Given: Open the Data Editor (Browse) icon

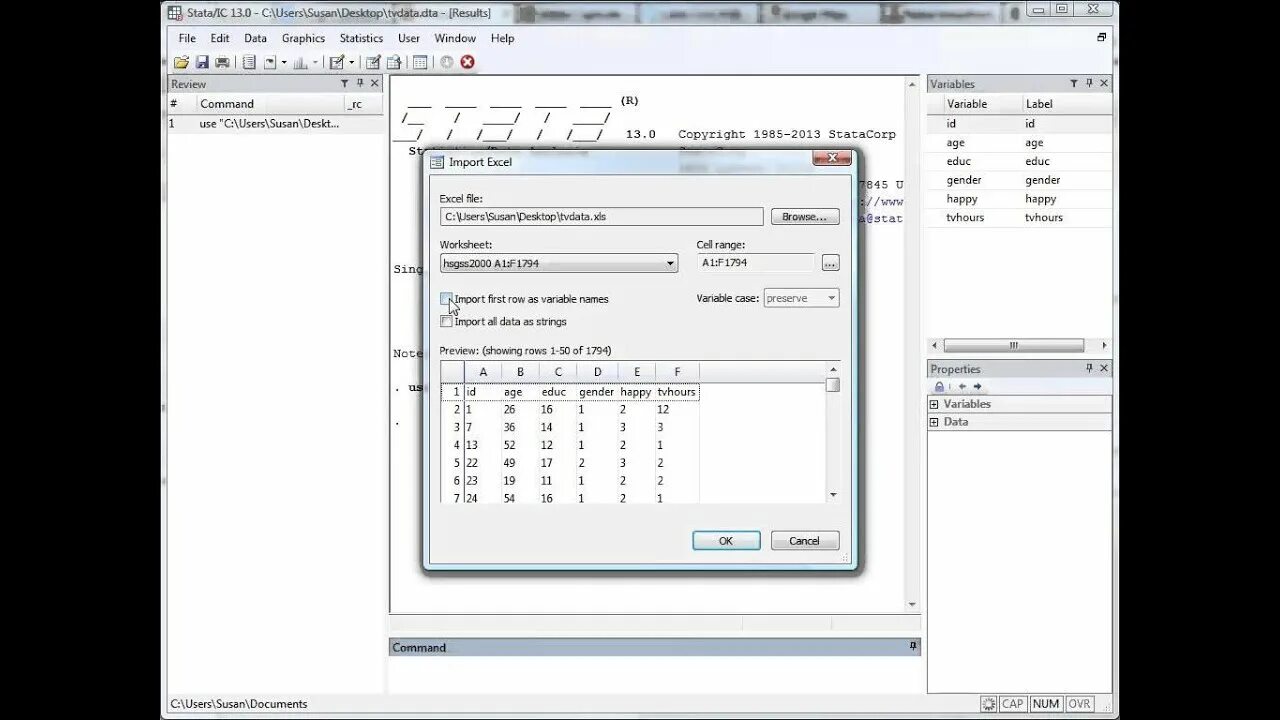Looking at the screenshot, I should [x=394, y=62].
